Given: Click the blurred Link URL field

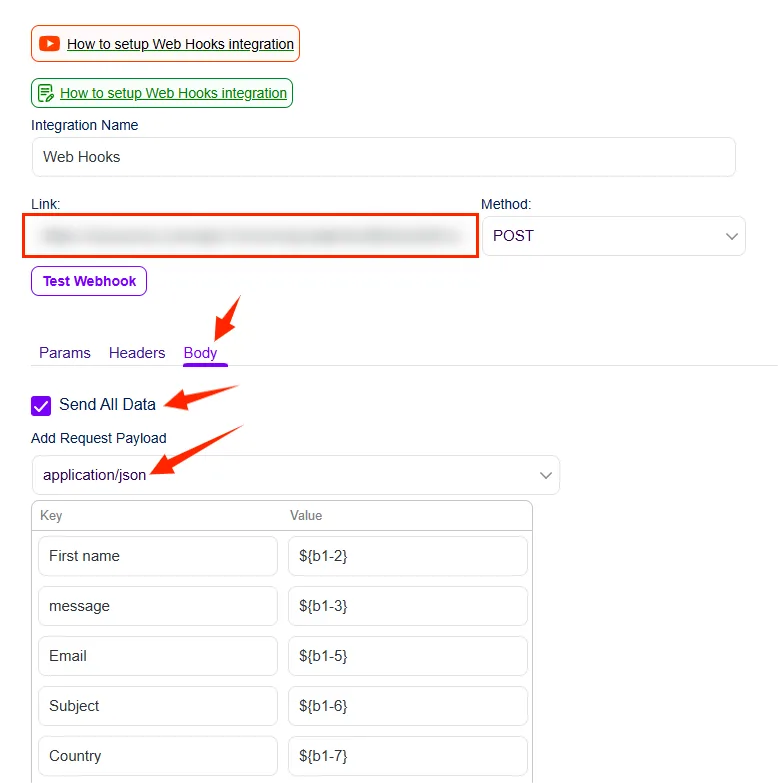Looking at the screenshot, I should tap(251, 236).
